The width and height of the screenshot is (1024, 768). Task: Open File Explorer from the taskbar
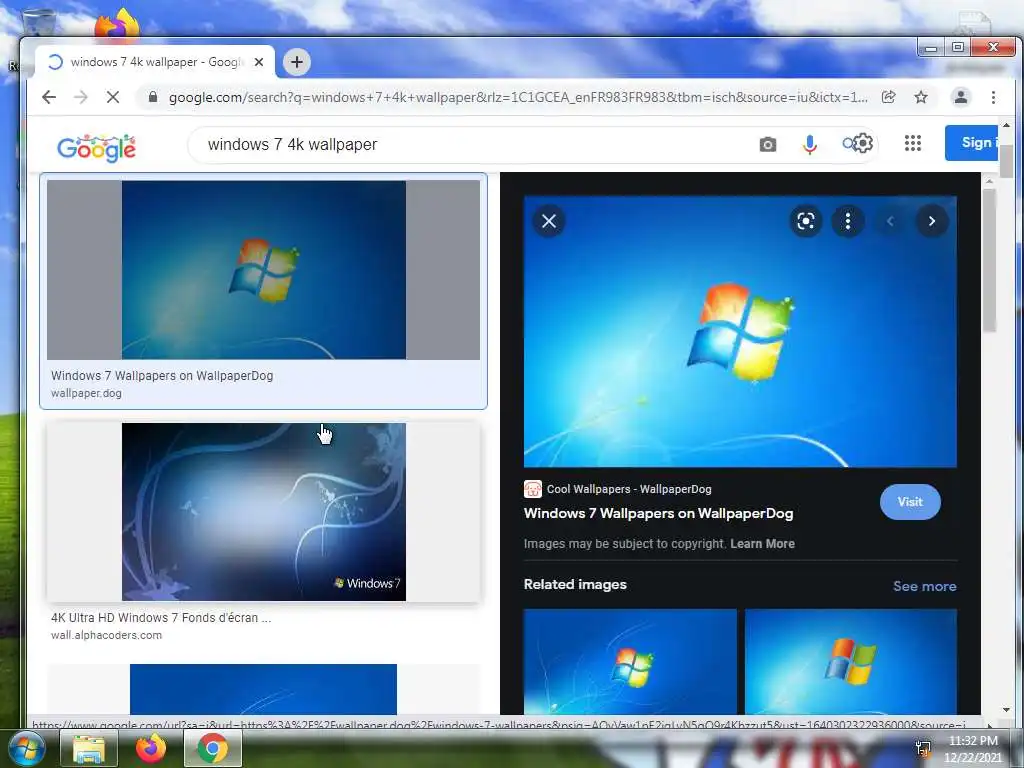(x=89, y=748)
